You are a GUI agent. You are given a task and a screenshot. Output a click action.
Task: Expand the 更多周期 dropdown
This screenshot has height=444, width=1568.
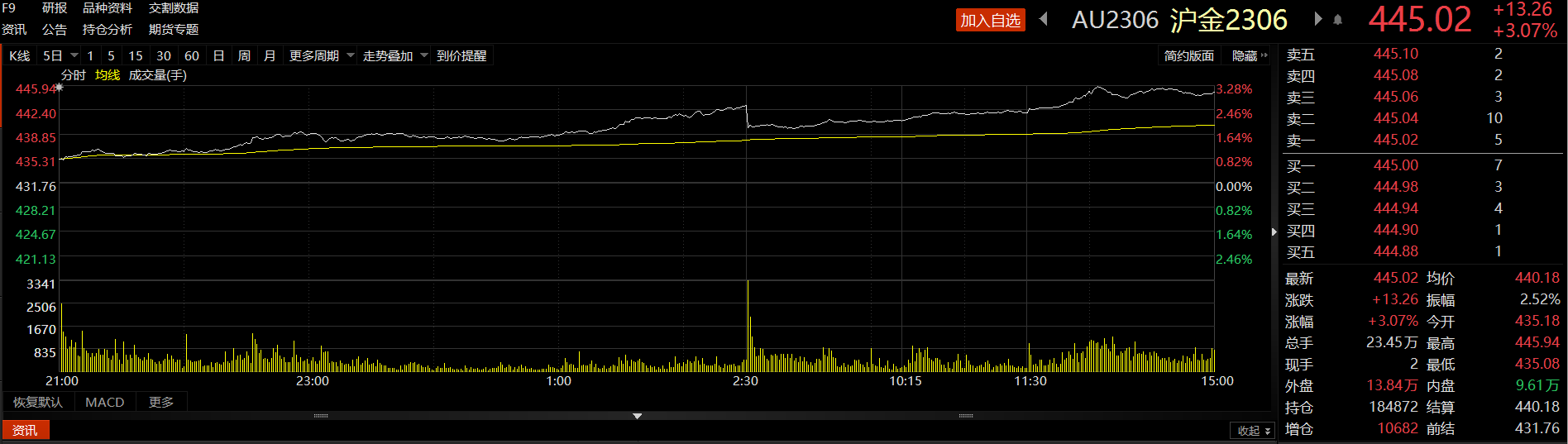[x=321, y=55]
